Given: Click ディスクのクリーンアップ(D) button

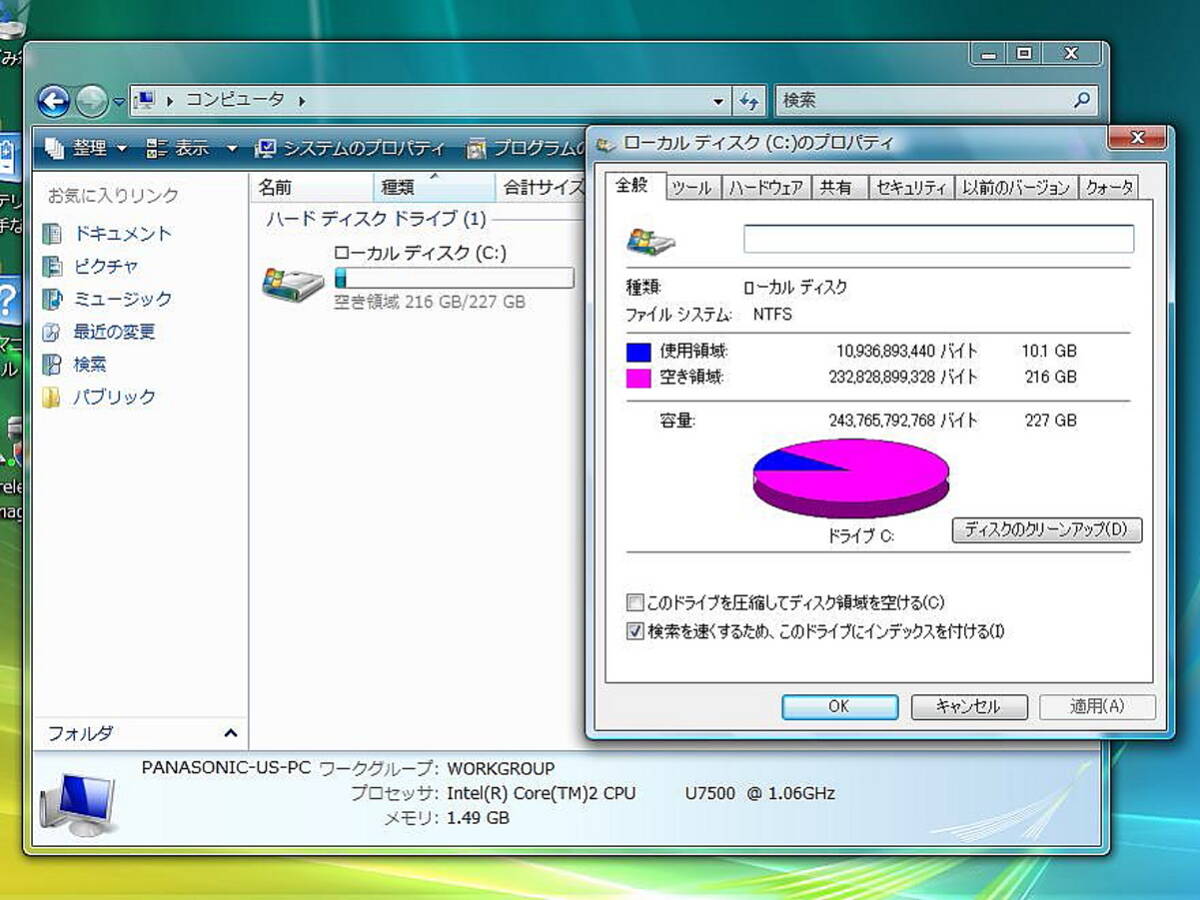Looking at the screenshot, I should (x=1047, y=530).
